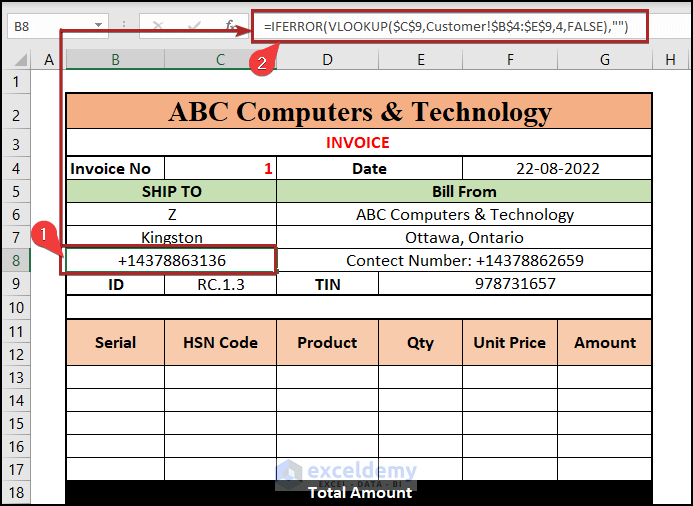The height and width of the screenshot is (506, 693).
Task: Select the Ottawa, Ontario cell
Action: (465, 237)
